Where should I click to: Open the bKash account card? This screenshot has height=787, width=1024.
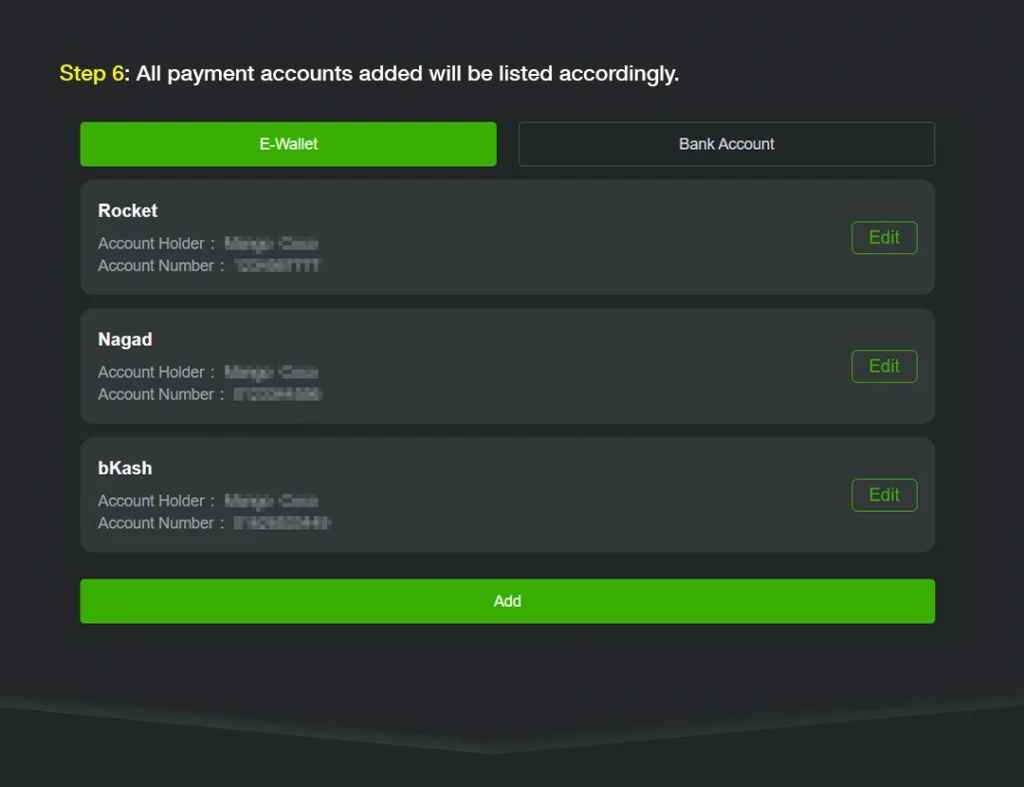tap(507, 494)
